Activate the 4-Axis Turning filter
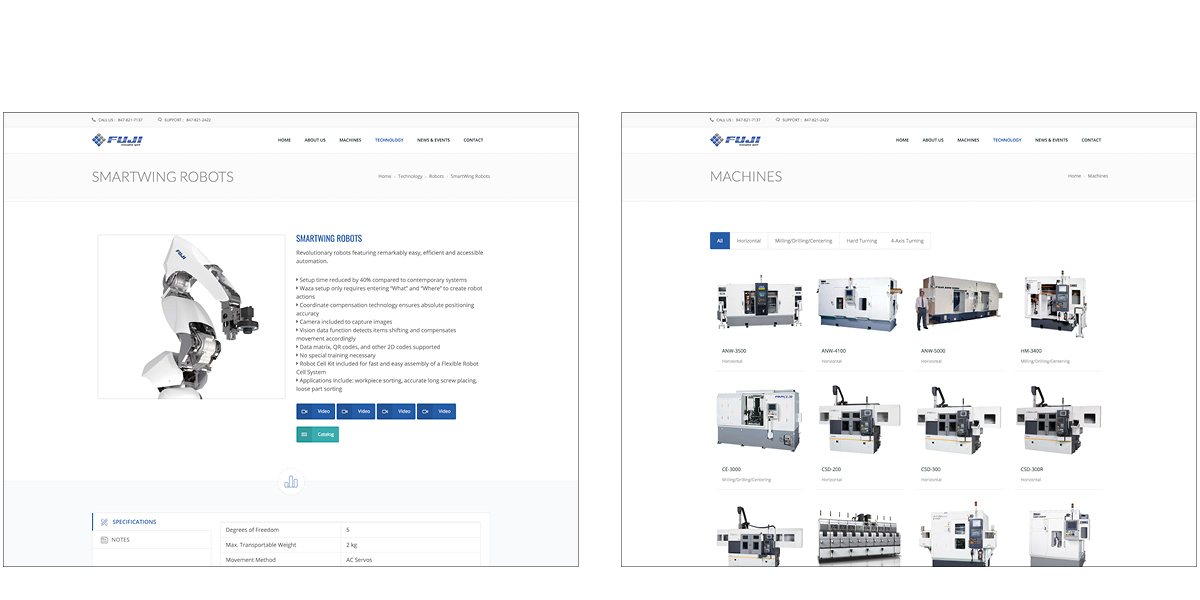This screenshot has height=600, width=1200. click(905, 240)
